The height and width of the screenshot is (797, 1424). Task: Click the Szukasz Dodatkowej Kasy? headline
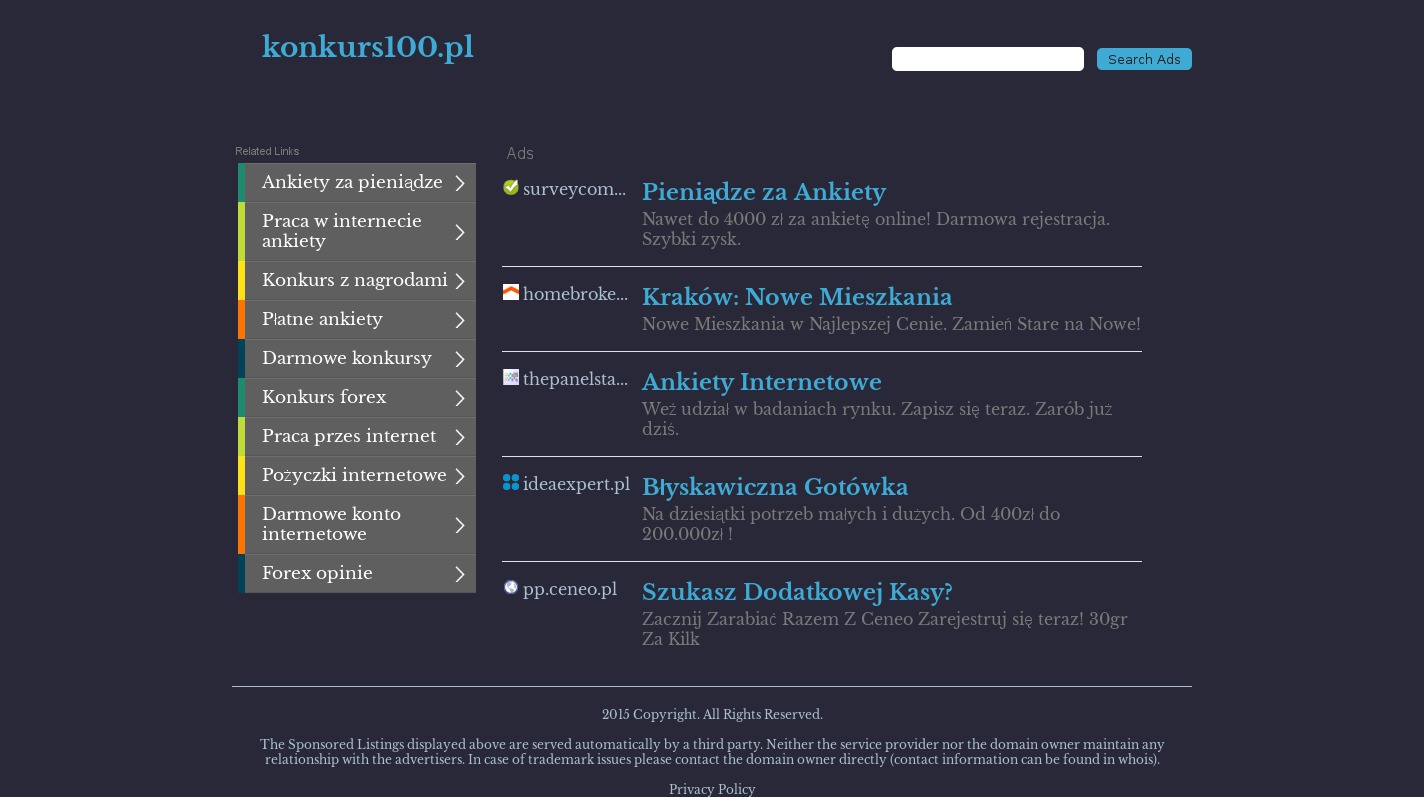point(797,592)
